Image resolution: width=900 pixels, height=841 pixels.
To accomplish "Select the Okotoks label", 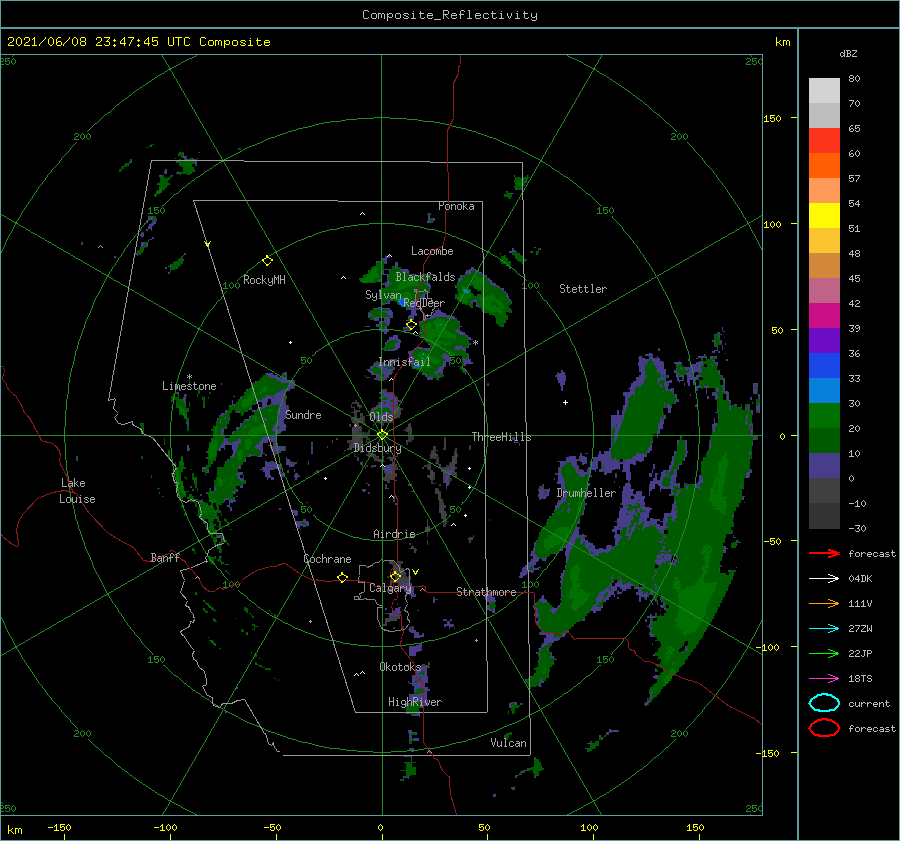I will click(x=399, y=666).
